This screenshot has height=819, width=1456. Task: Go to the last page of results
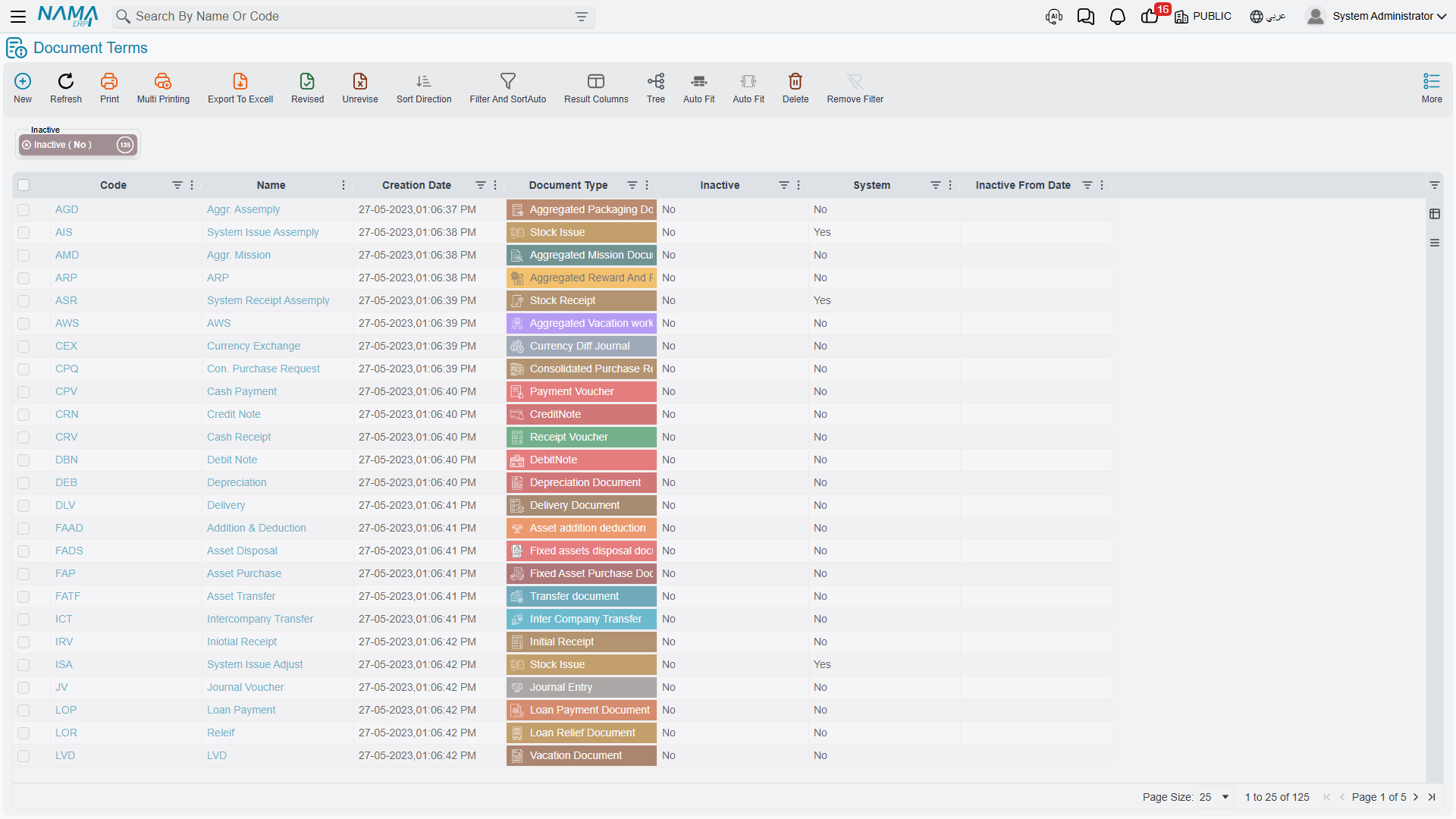click(x=1432, y=797)
